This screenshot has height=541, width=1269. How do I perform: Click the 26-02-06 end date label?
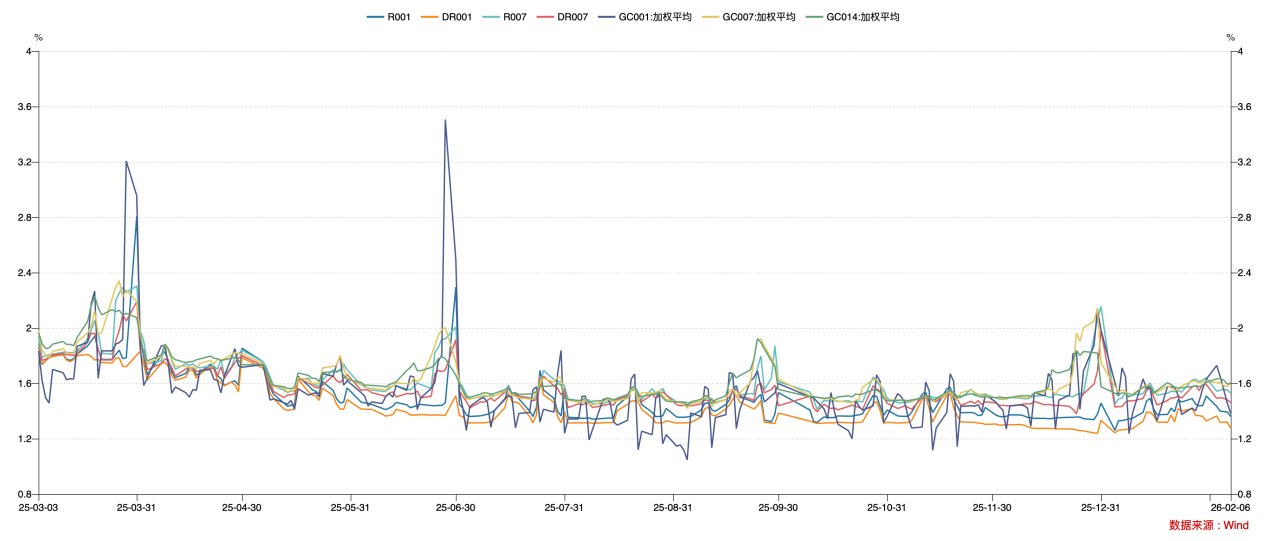[1230, 508]
